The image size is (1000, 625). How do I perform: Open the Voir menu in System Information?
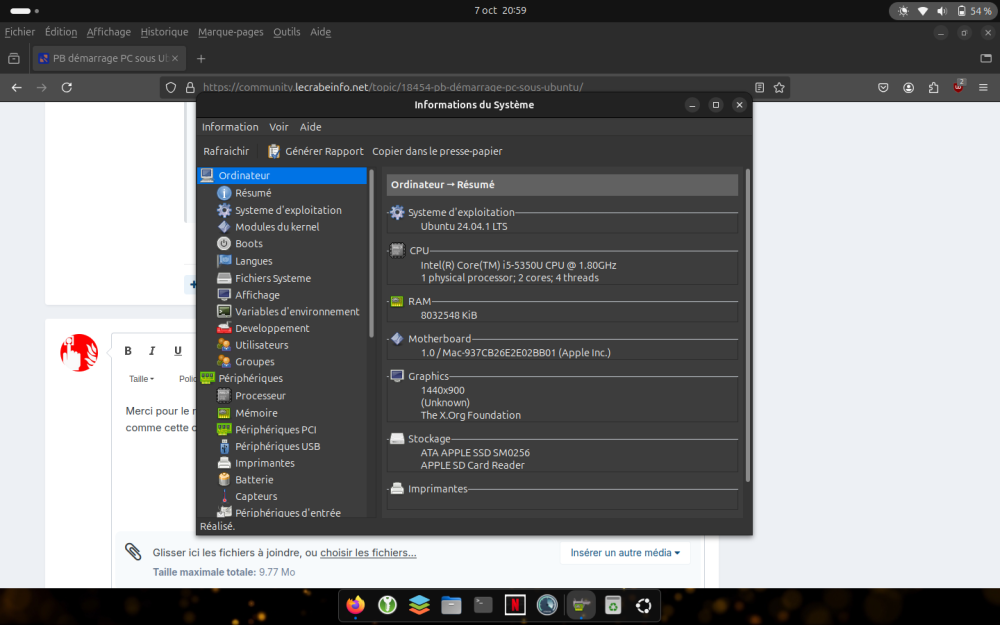pos(279,127)
